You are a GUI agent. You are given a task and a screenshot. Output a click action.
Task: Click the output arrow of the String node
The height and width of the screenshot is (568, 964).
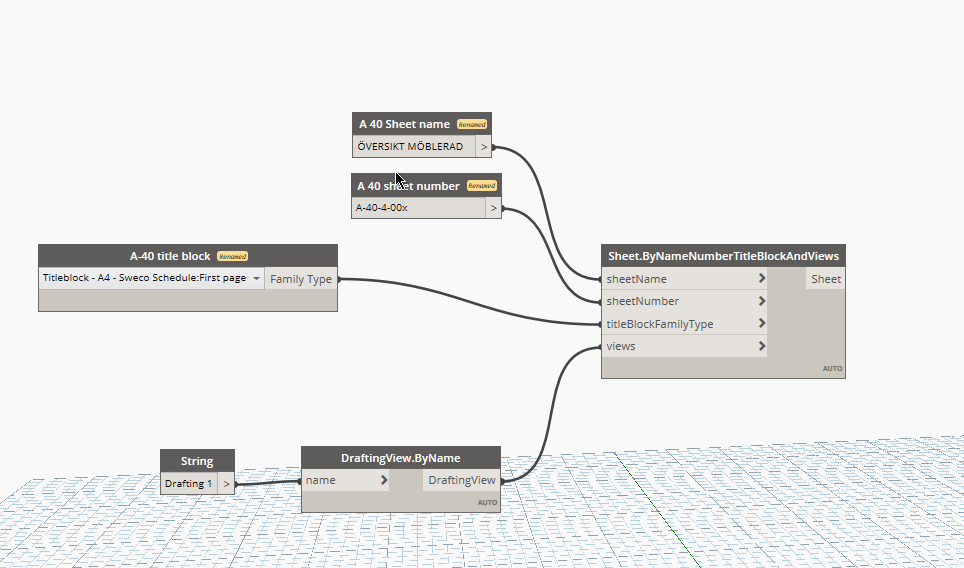(226, 484)
